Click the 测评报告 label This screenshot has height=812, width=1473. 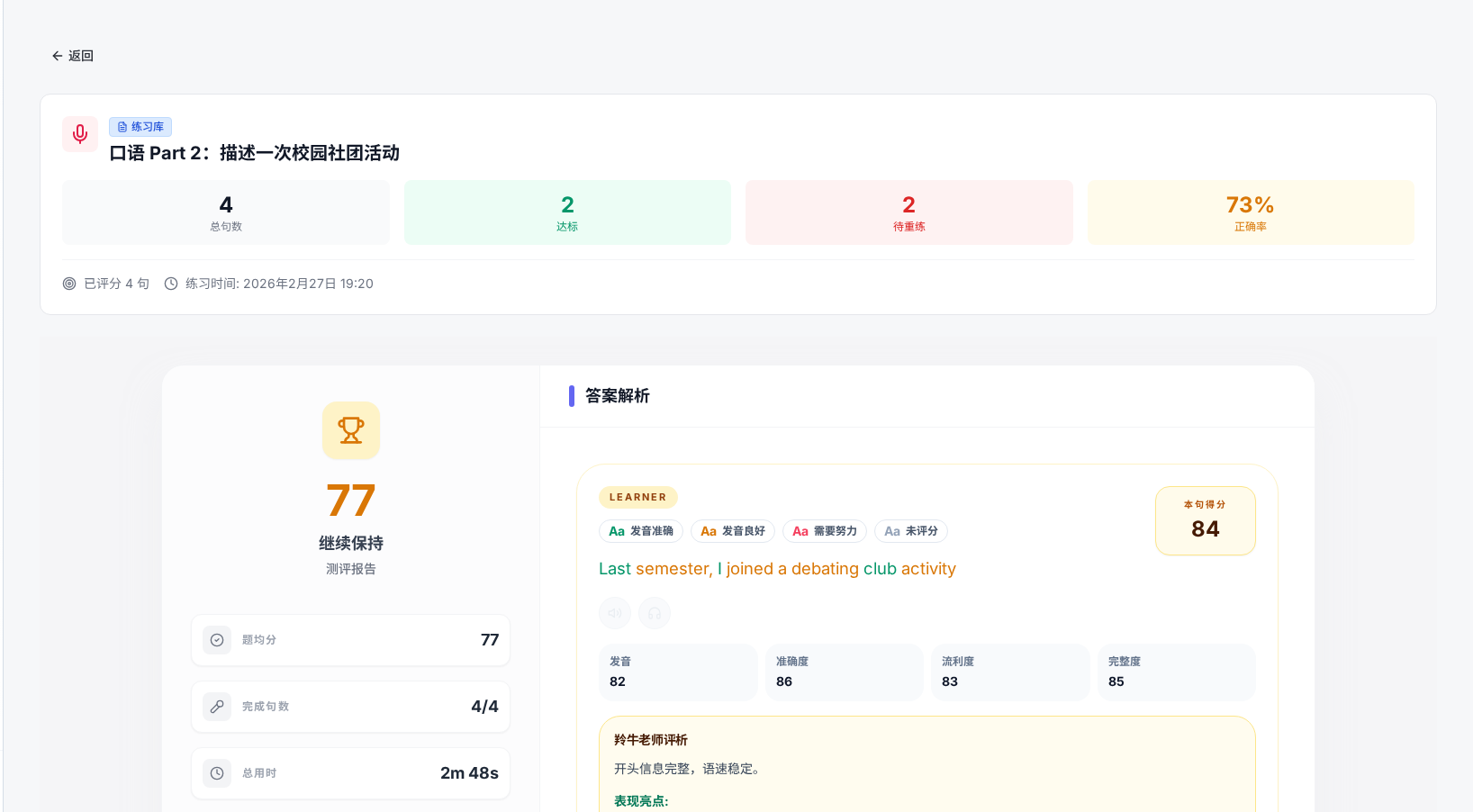tap(351, 569)
